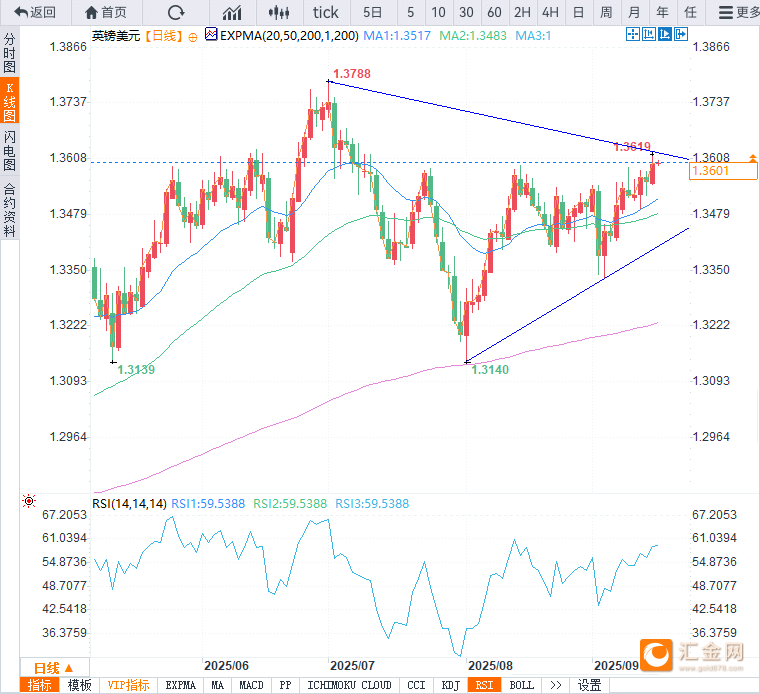This screenshot has width=760, height=694.
Task: Click the orange circle icon beside 日线
Action: click(193, 37)
